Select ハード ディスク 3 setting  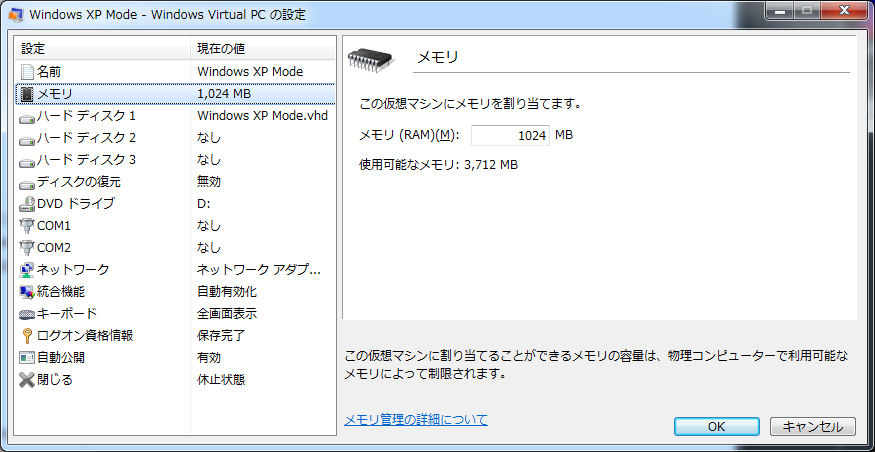click(x=175, y=160)
